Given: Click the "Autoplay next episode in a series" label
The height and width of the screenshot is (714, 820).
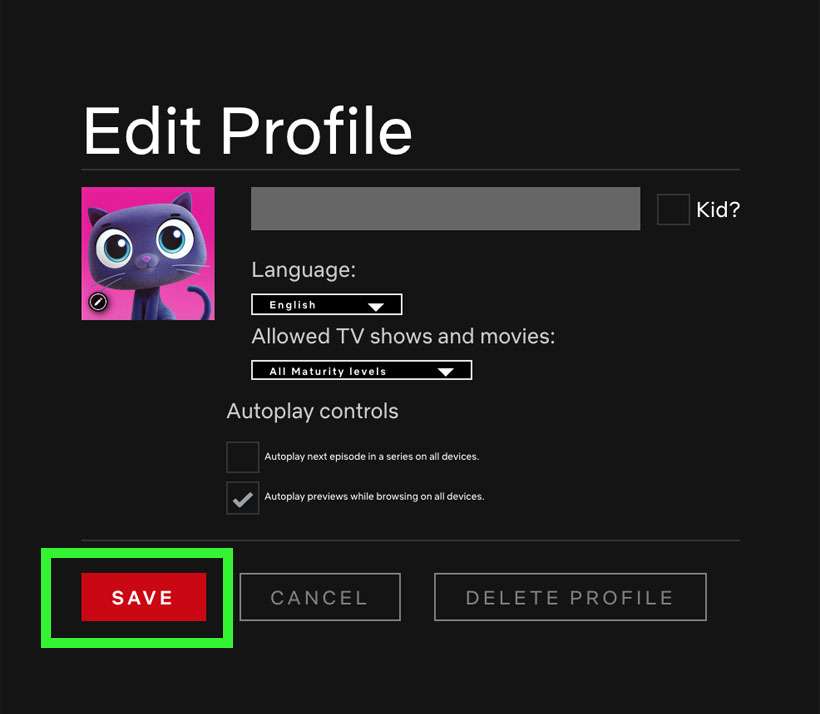Looking at the screenshot, I should click(371, 457).
